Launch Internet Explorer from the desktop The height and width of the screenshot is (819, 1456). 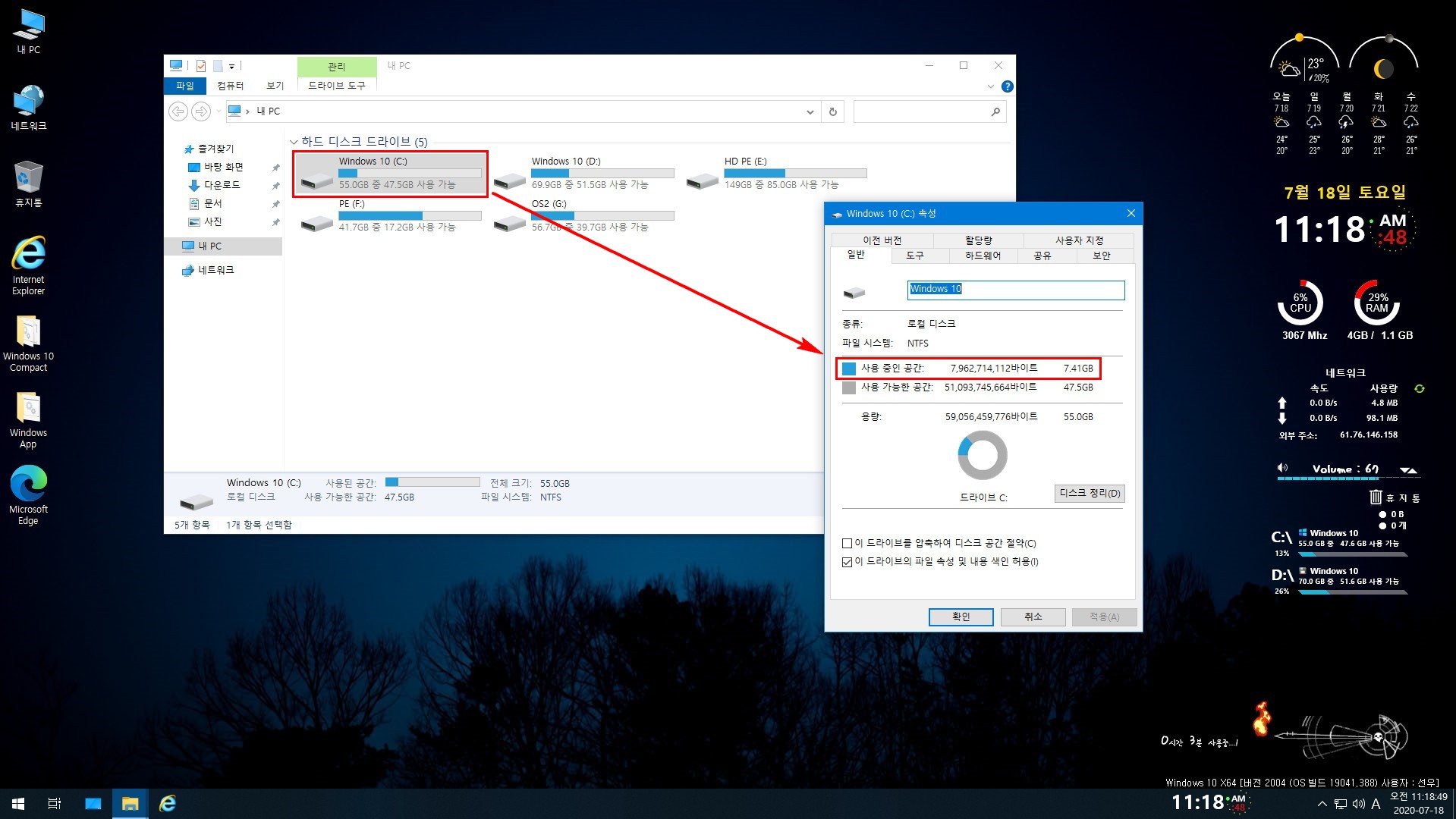(29, 265)
